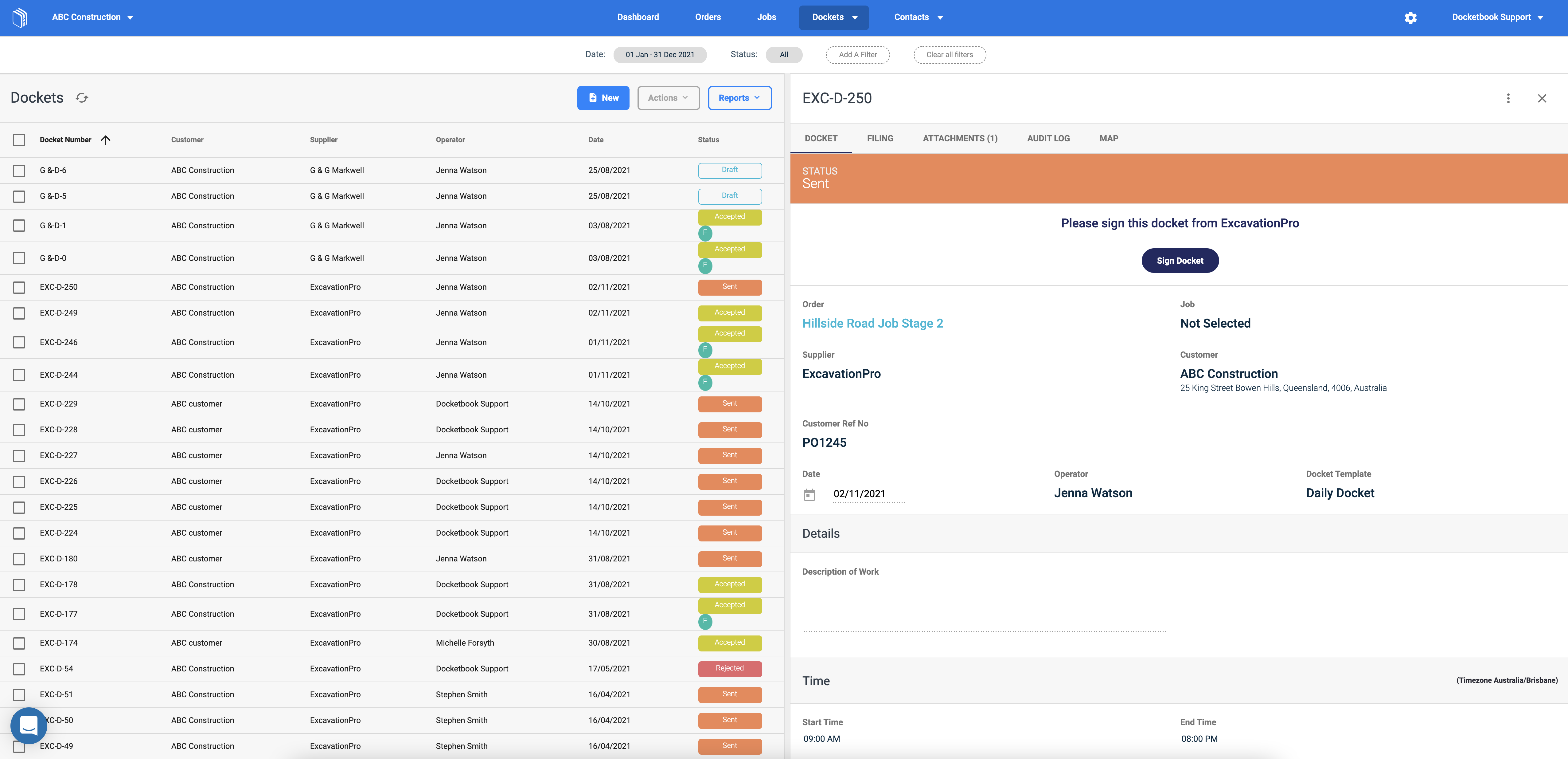The image size is (1568, 759).
Task: Open the Actions dropdown
Action: pos(668,97)
